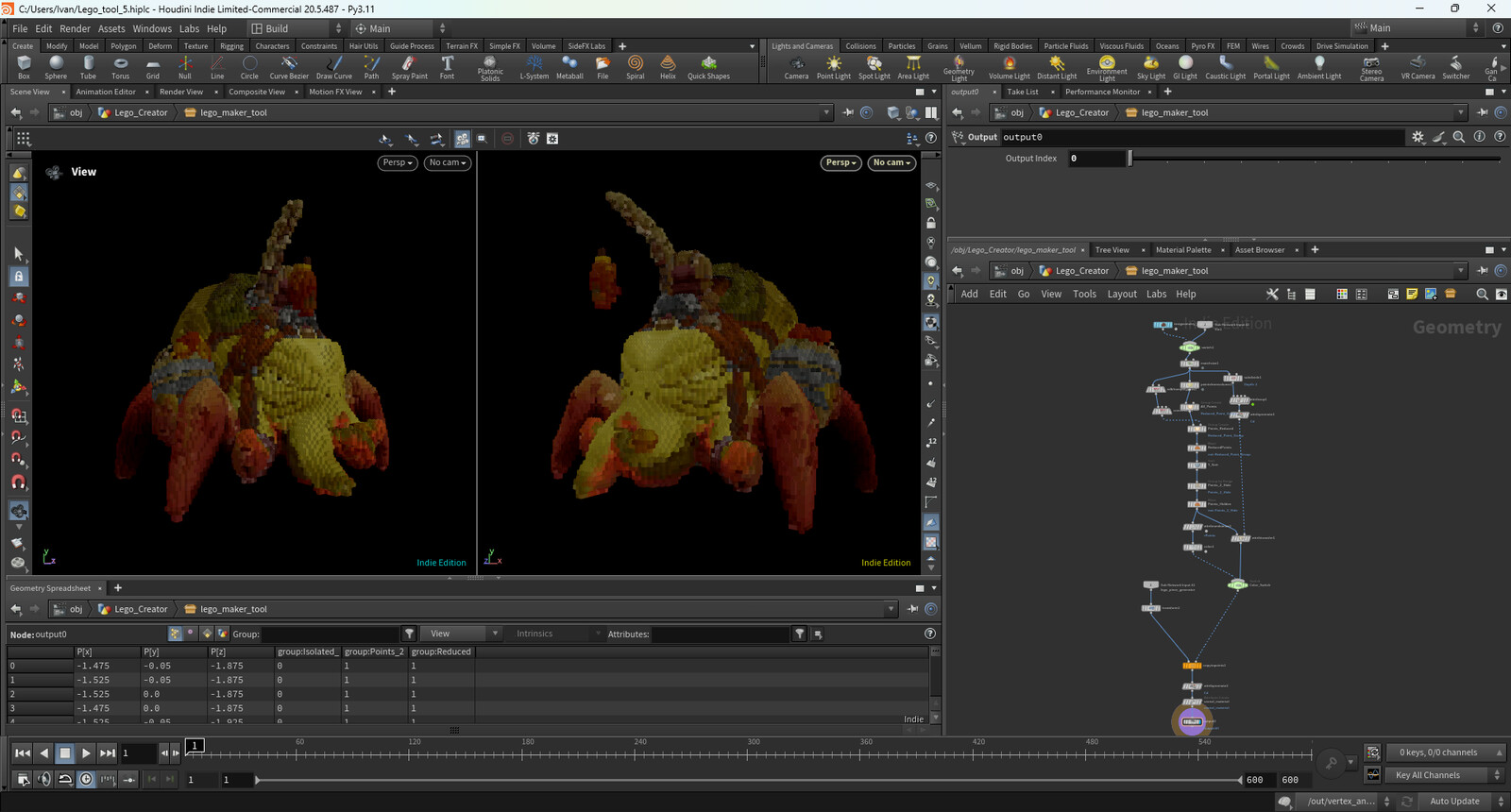Pick the Tube shelf tool
The height and width of the screenshot is (812, 1511).
88,67
